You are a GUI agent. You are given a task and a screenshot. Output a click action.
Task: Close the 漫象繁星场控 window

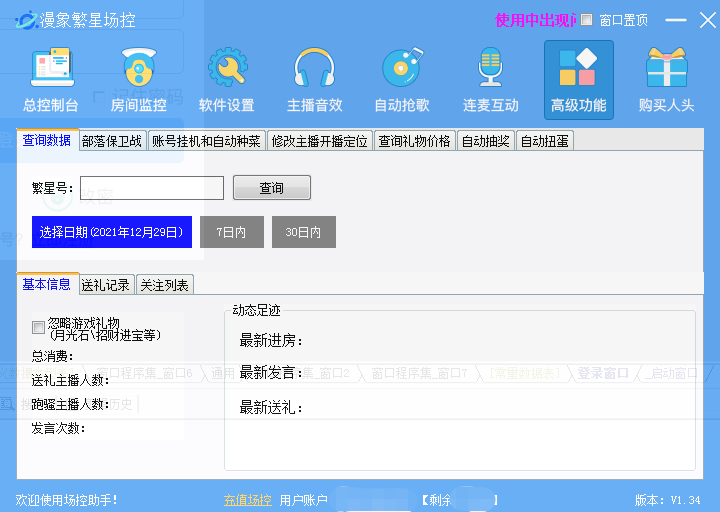point(708,20)
